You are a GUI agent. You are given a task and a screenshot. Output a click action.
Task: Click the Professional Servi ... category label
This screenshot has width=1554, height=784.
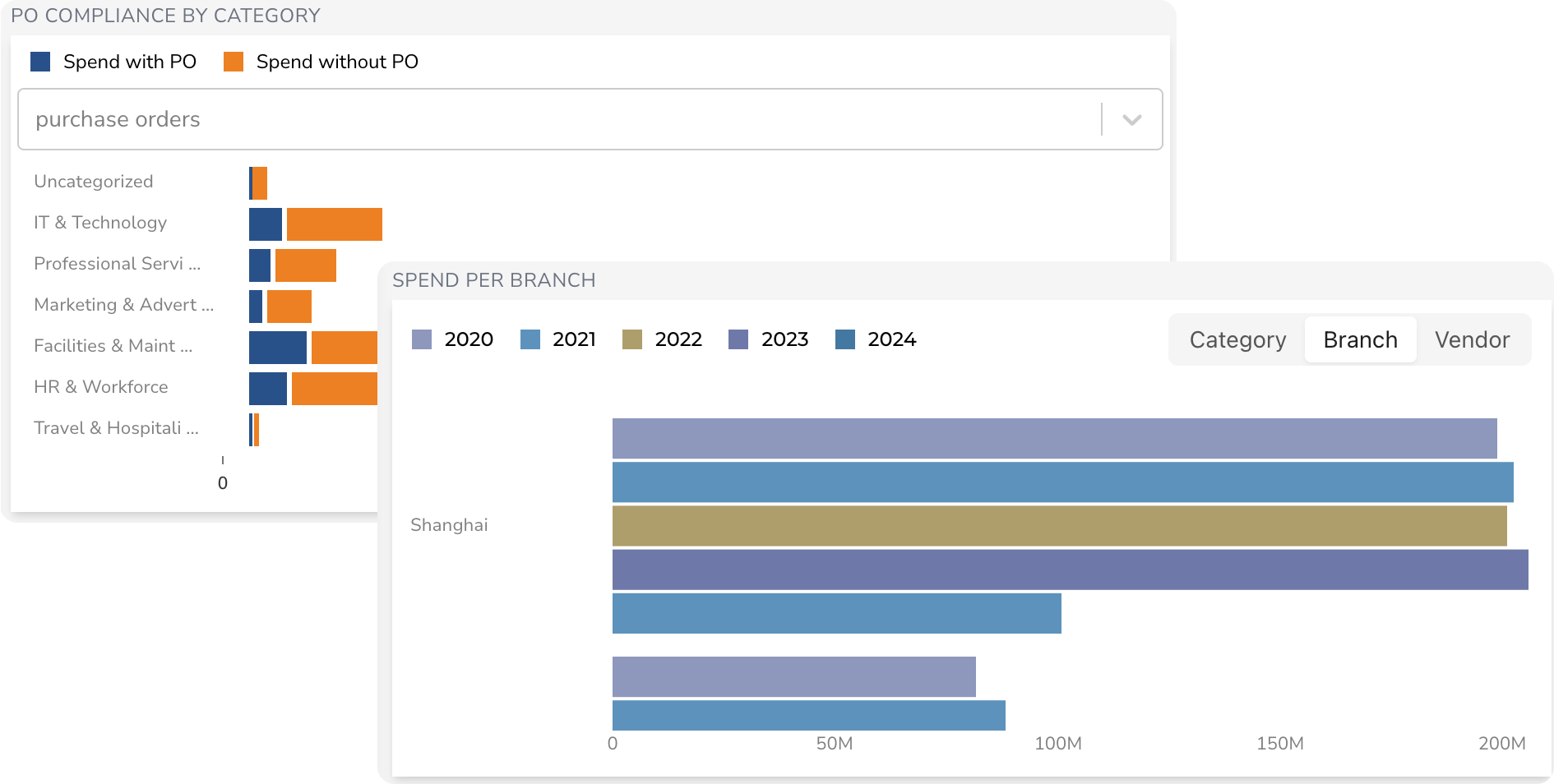pyautogui.click(x=118, y=264)
